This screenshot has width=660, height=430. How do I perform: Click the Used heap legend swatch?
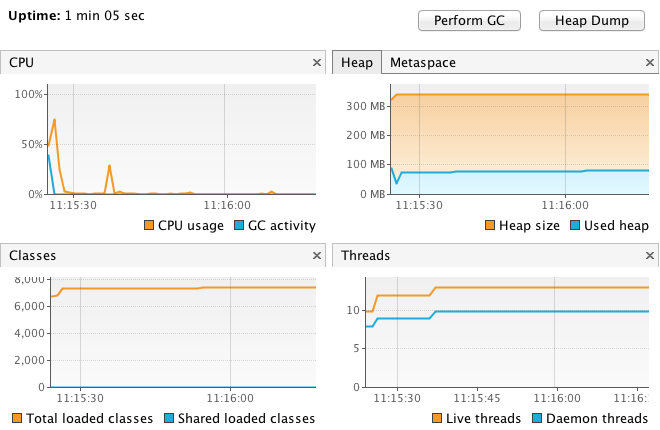pyautogui.click(x=575, y=225)
